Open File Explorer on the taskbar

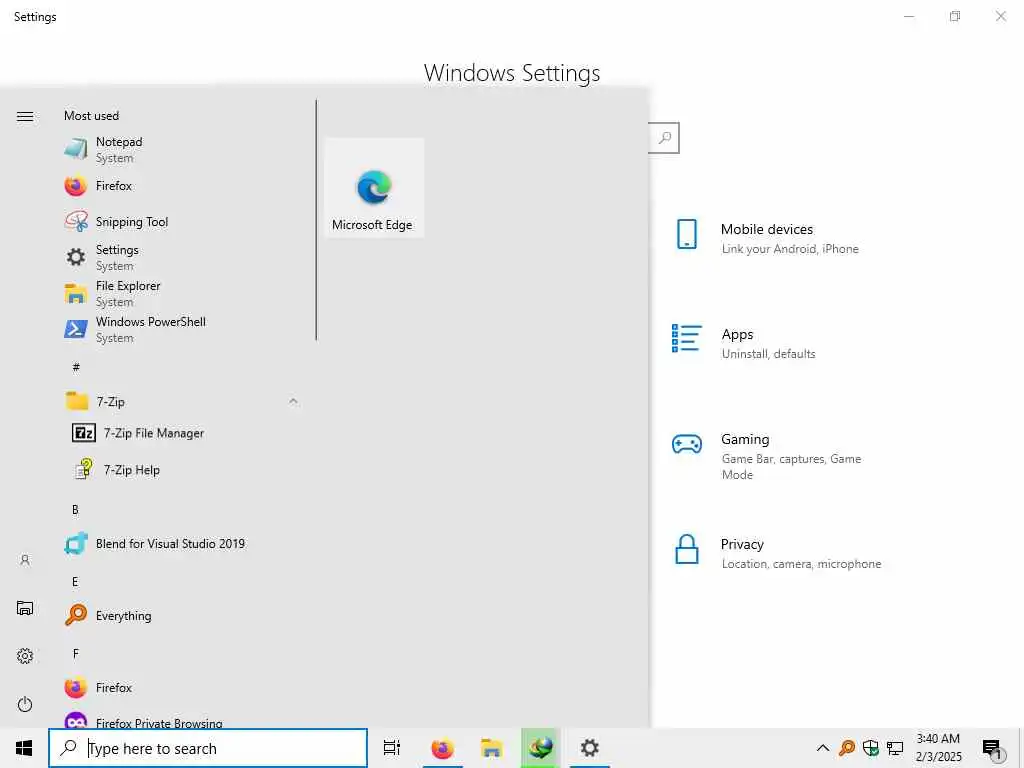491,748
